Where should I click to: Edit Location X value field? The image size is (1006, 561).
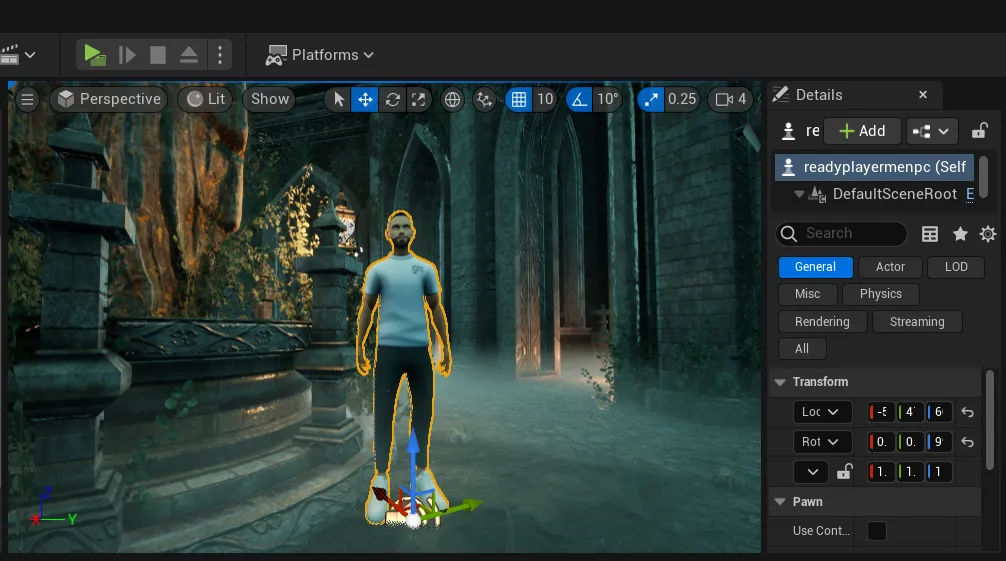881,412
